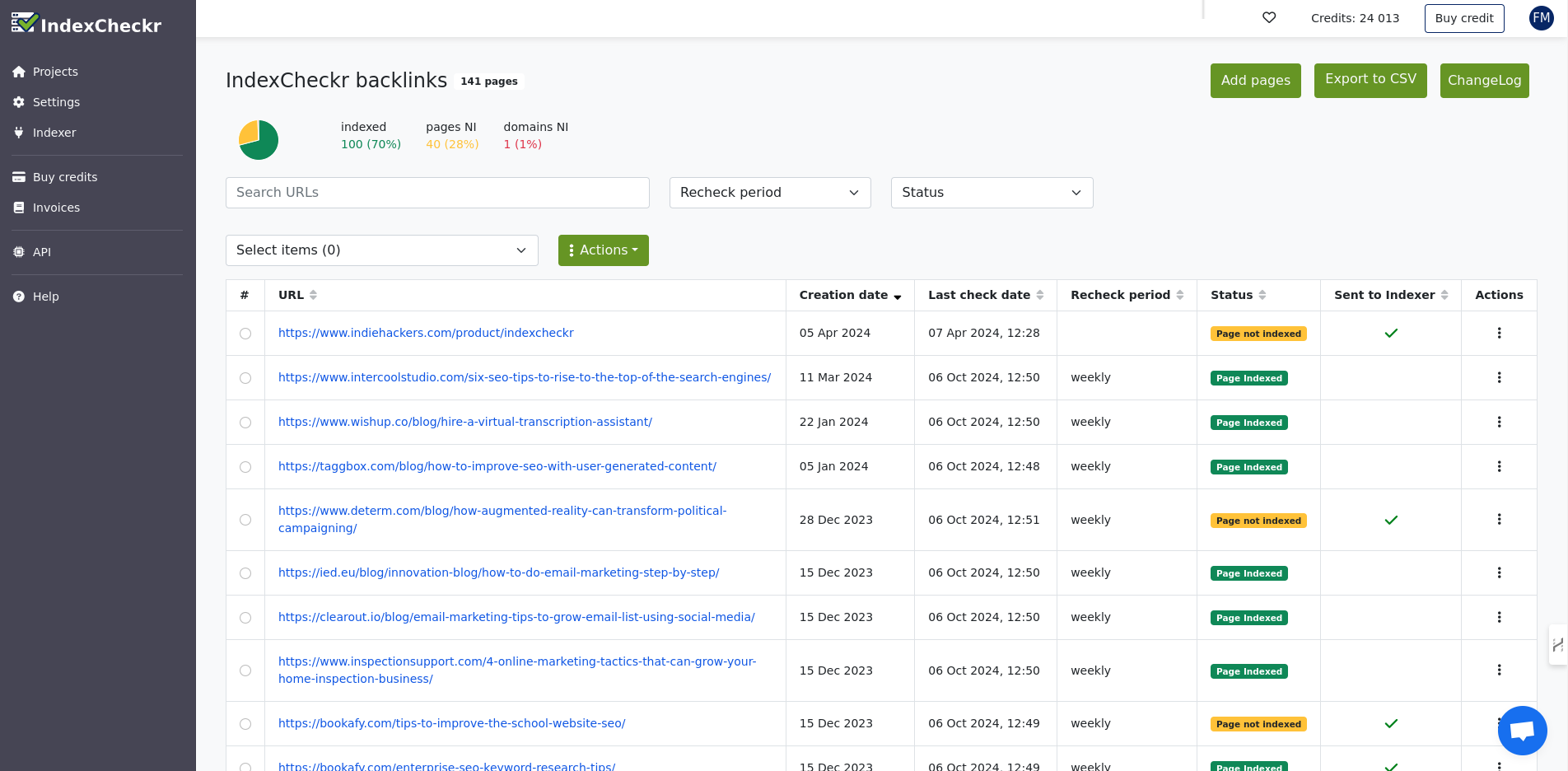Click the side panel toggle on right edge

[x=1557, y=645]
